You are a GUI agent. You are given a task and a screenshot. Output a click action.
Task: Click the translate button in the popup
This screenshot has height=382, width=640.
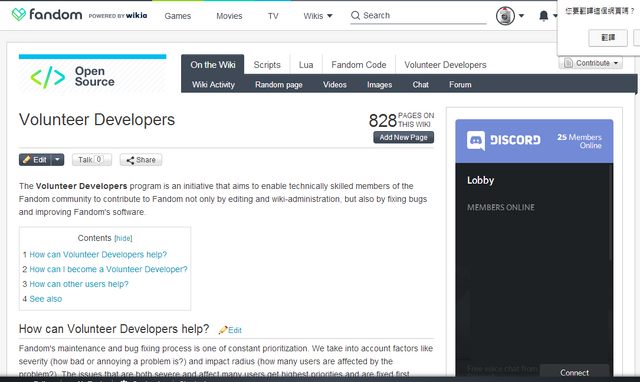pyautogui.click(x=608, y=38)
